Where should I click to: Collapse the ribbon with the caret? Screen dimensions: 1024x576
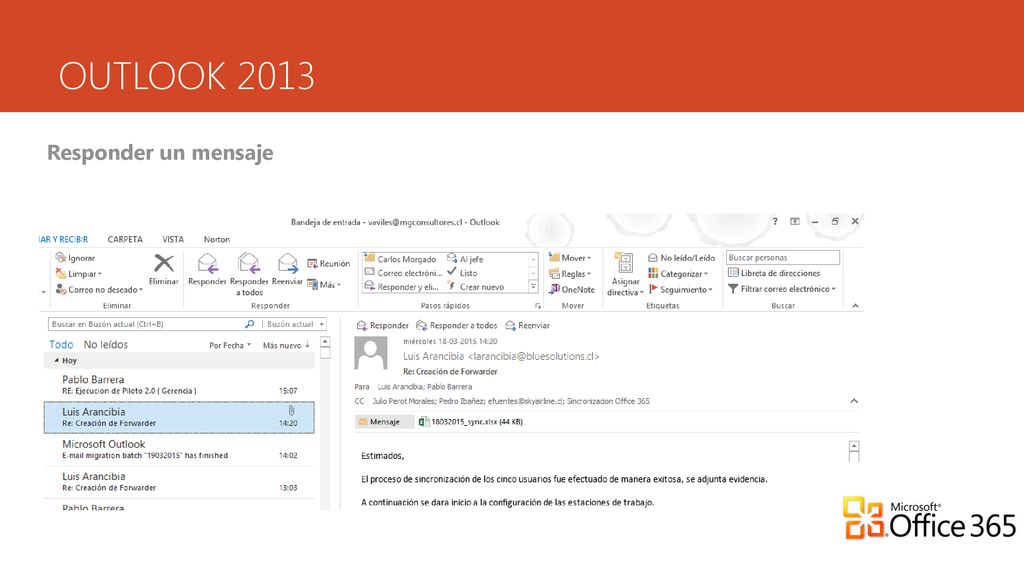pos(856,306)
